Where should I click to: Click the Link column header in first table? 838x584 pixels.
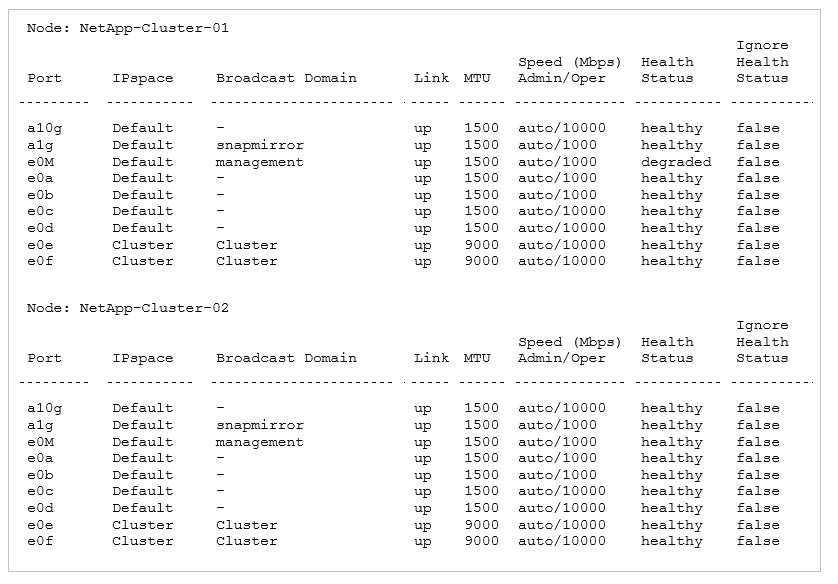431,78
